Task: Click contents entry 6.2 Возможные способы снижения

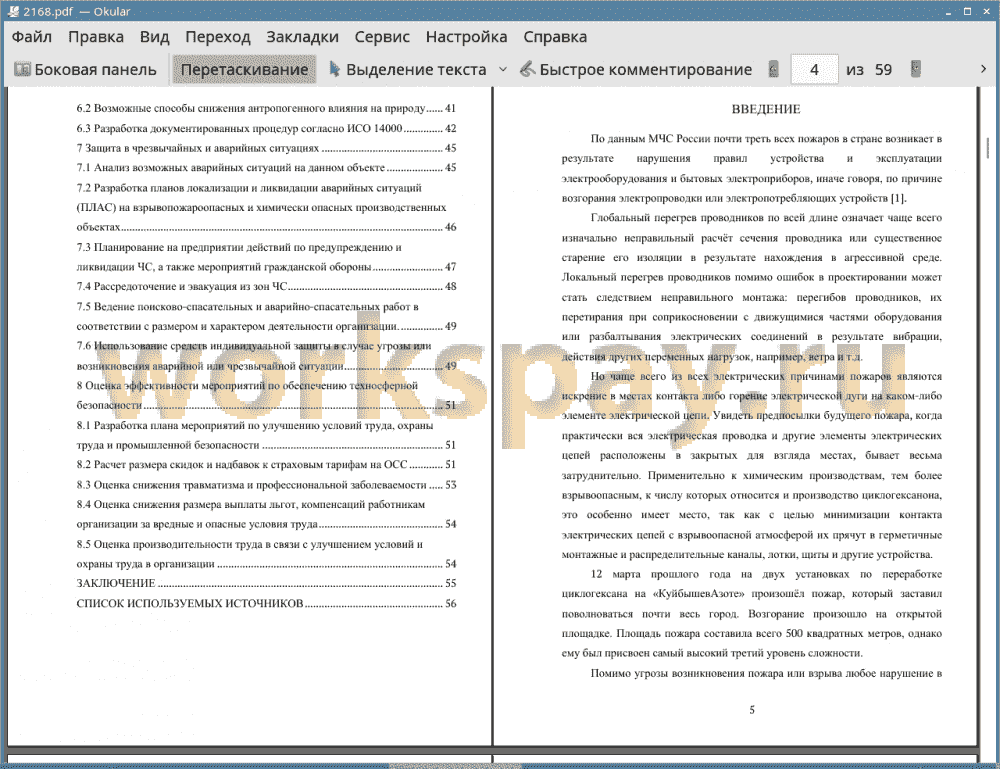Action: point(266,108)
